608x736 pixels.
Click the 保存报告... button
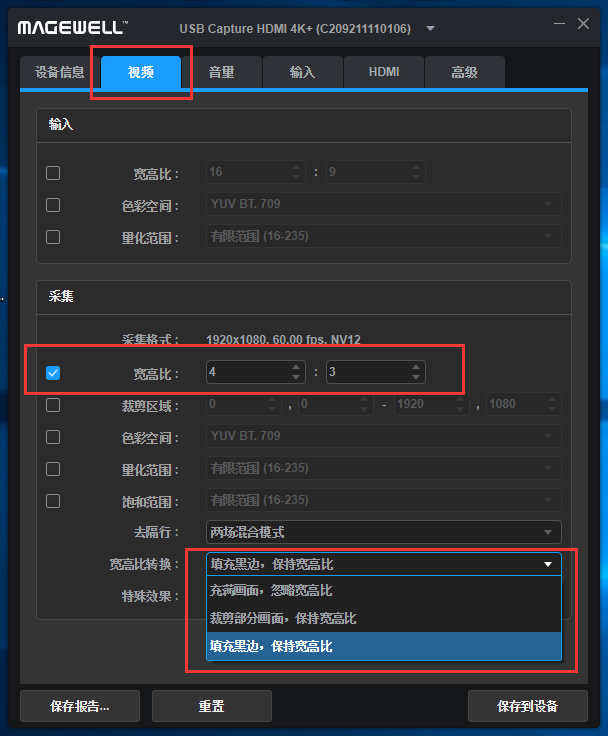coord(80,705)
